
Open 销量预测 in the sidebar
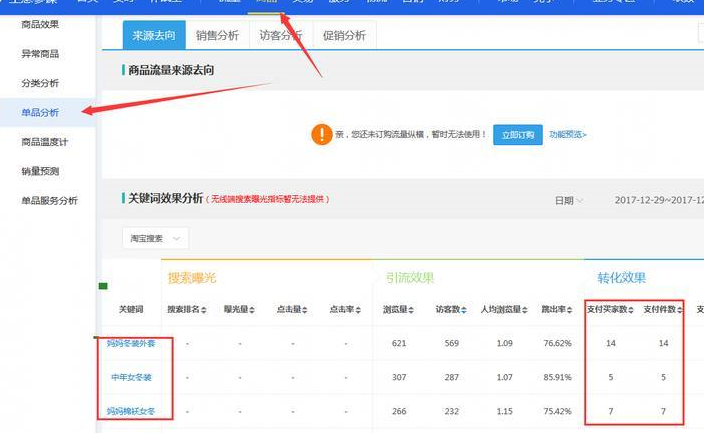(x=40, y=171)
